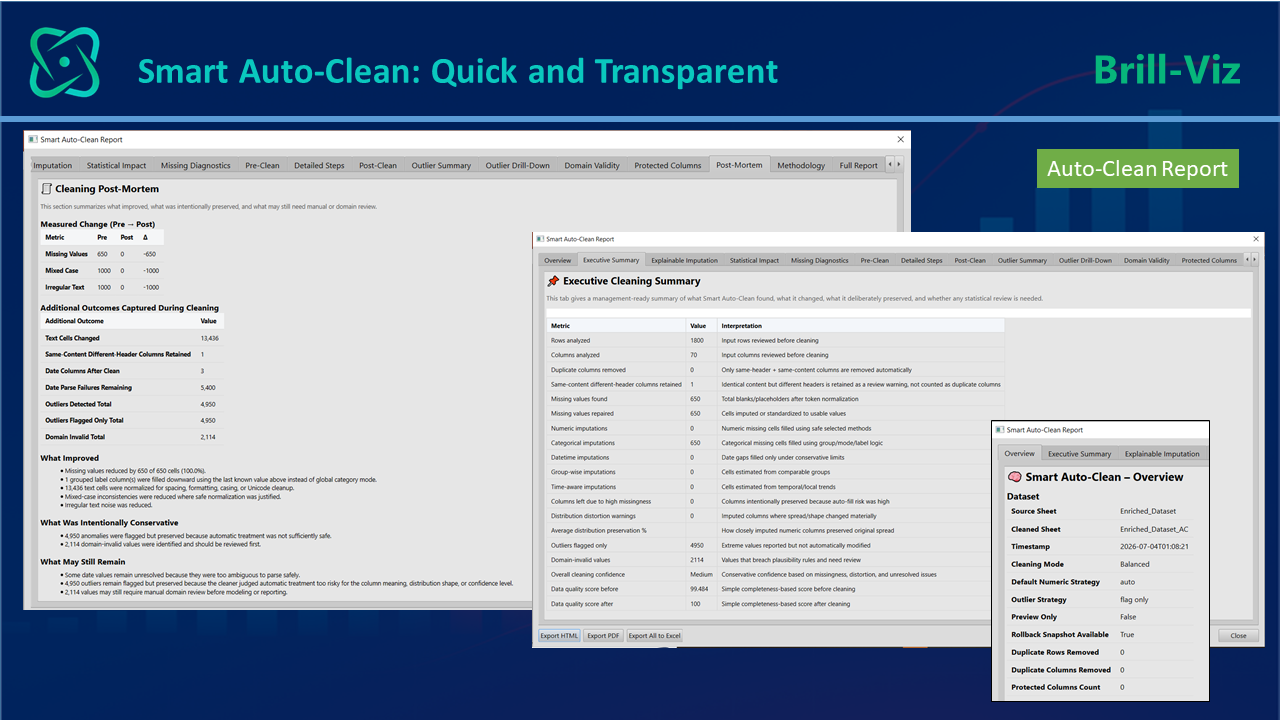Click the Close button in the middle window
The height and width of the screenshot is (720, 1280).
[1238, 636]
